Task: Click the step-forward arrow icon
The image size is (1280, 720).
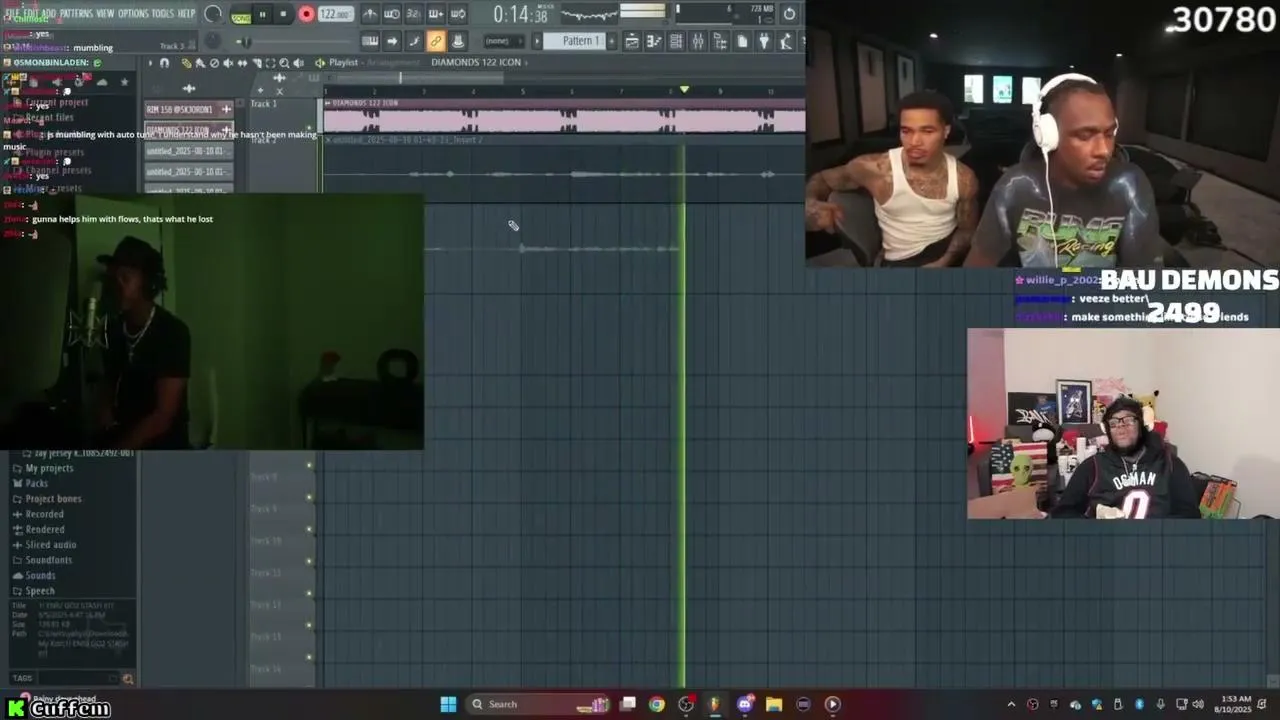Action: coord(392,41)
